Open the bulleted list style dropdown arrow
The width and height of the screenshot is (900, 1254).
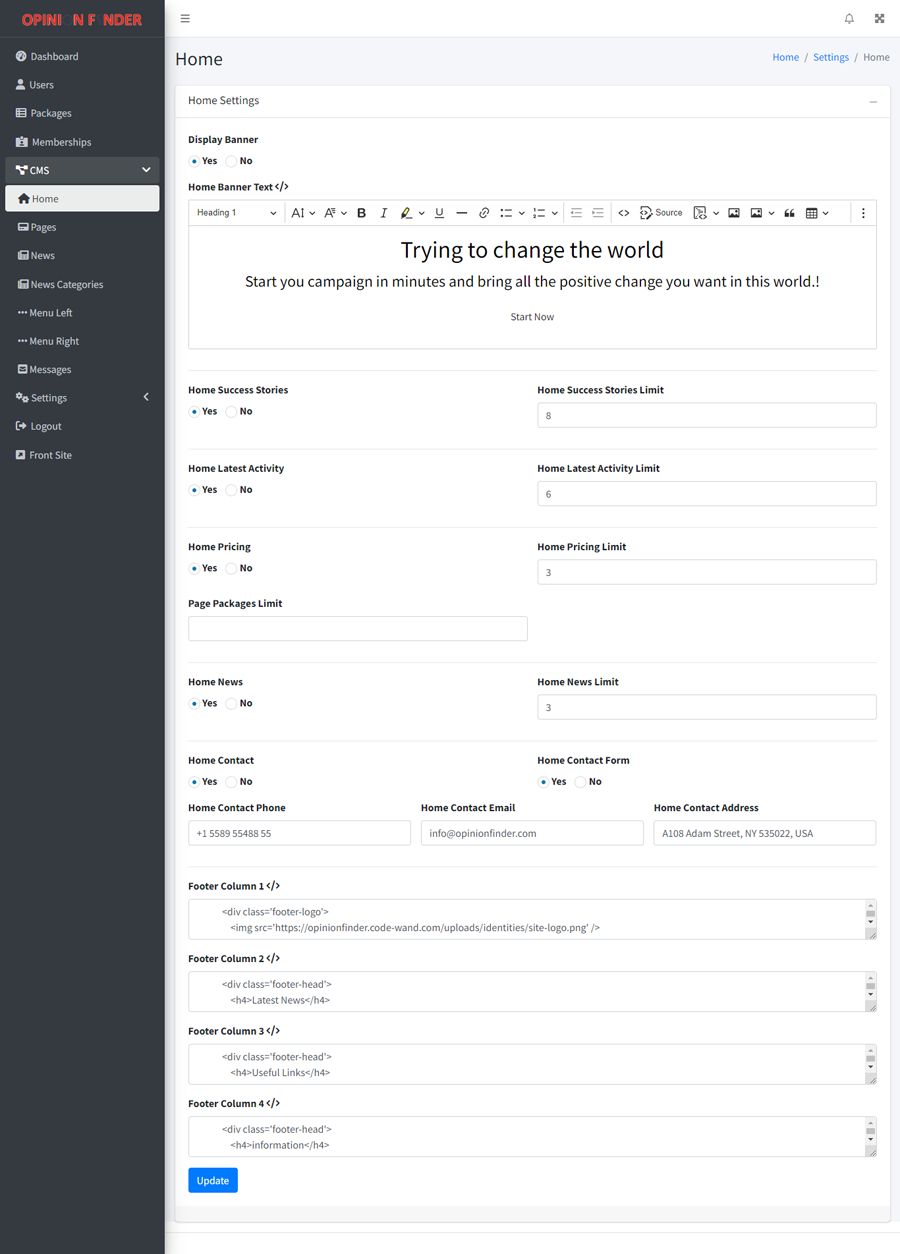[522, 213]
